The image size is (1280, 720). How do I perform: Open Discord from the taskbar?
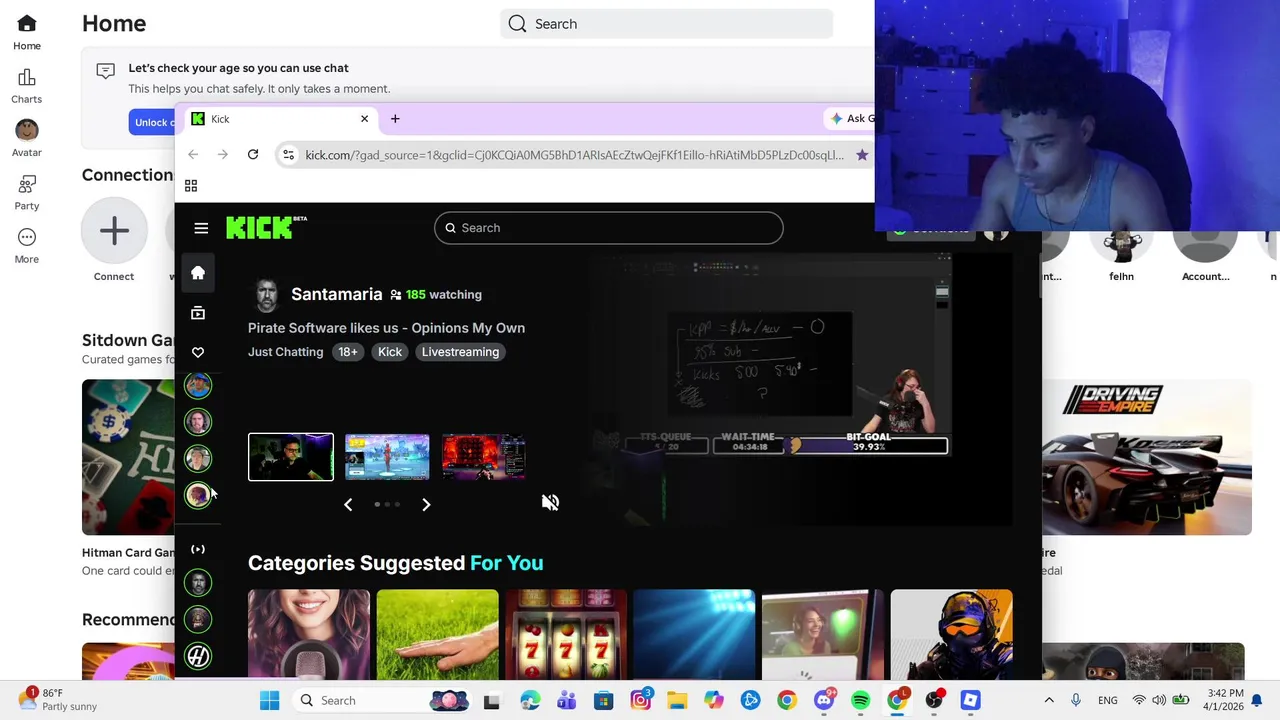pyautogui.click(x=824, y=701)
